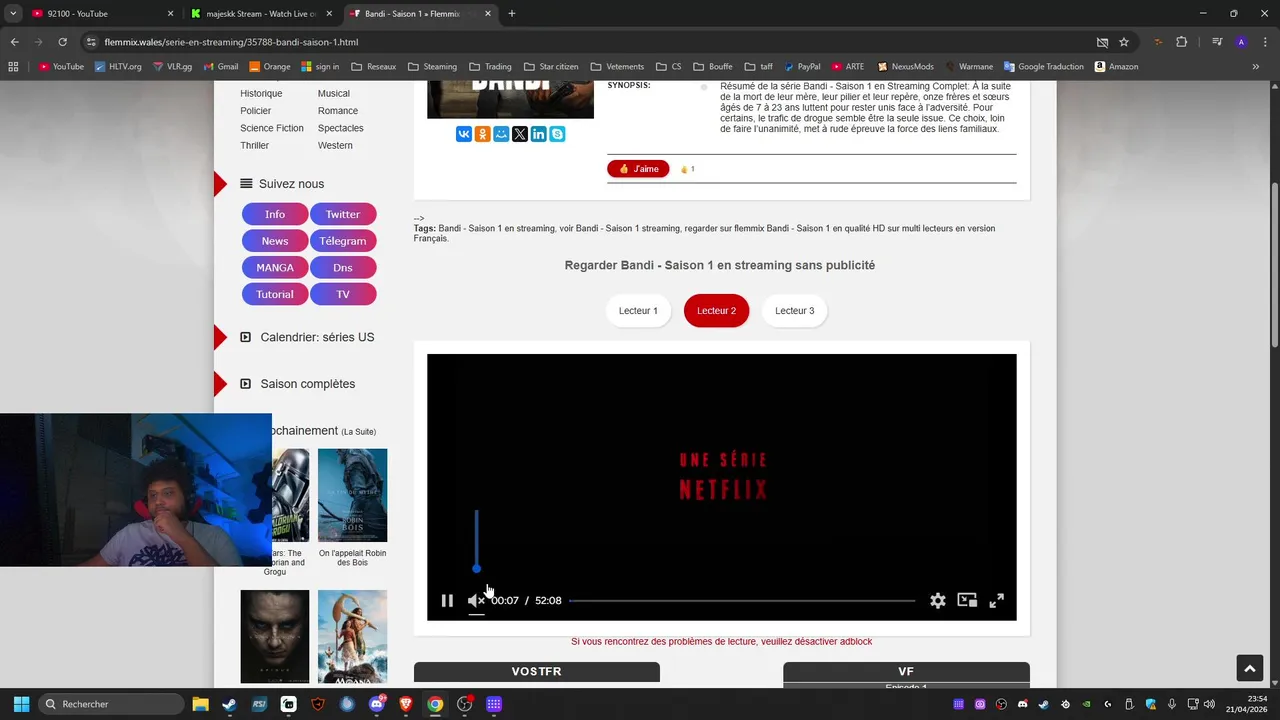Open On l'appelait Robin des Bois poster

tap(352, 496)
